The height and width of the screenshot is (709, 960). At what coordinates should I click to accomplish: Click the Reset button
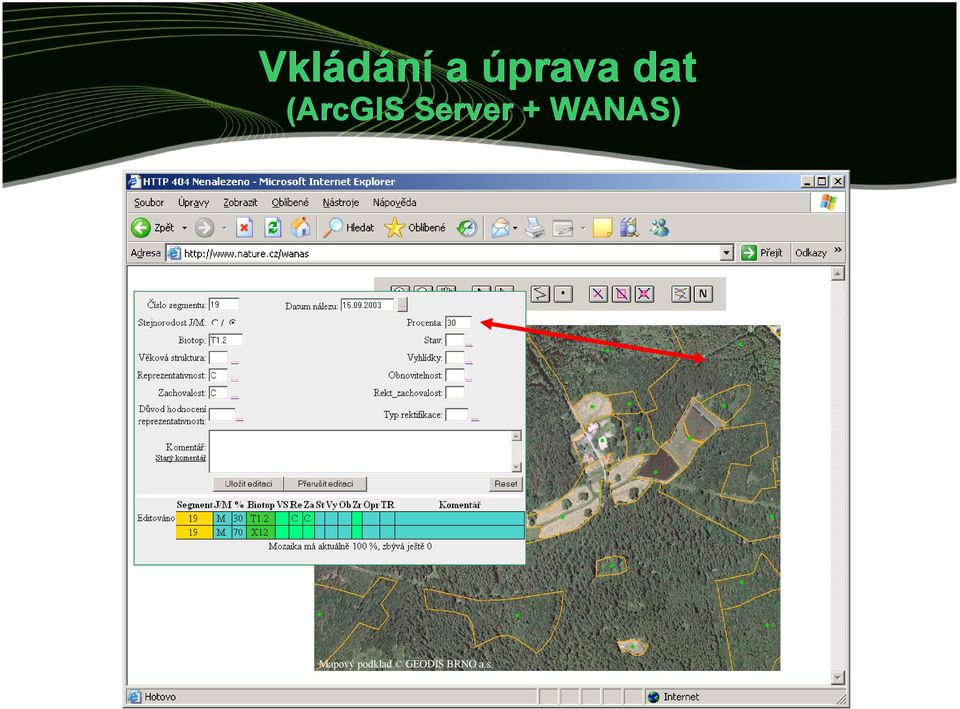[x=506, y=484]
